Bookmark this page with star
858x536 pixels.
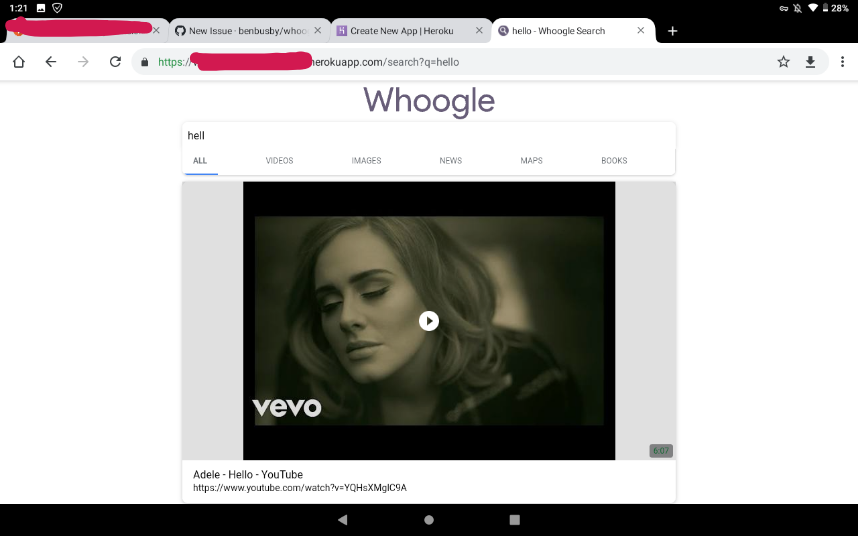(784, 62)
